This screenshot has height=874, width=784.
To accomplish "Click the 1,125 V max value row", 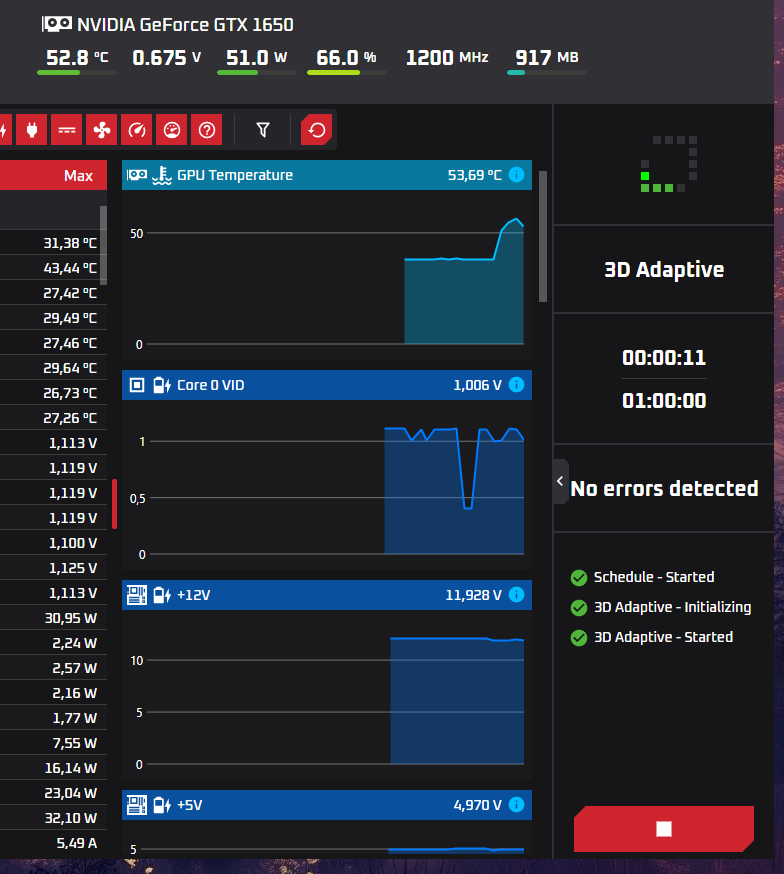I will click(x=53, y=568).
